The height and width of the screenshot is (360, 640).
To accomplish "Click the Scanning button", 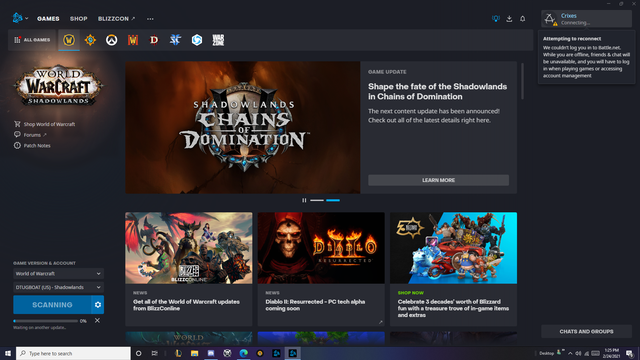I will tap(52, 305).
